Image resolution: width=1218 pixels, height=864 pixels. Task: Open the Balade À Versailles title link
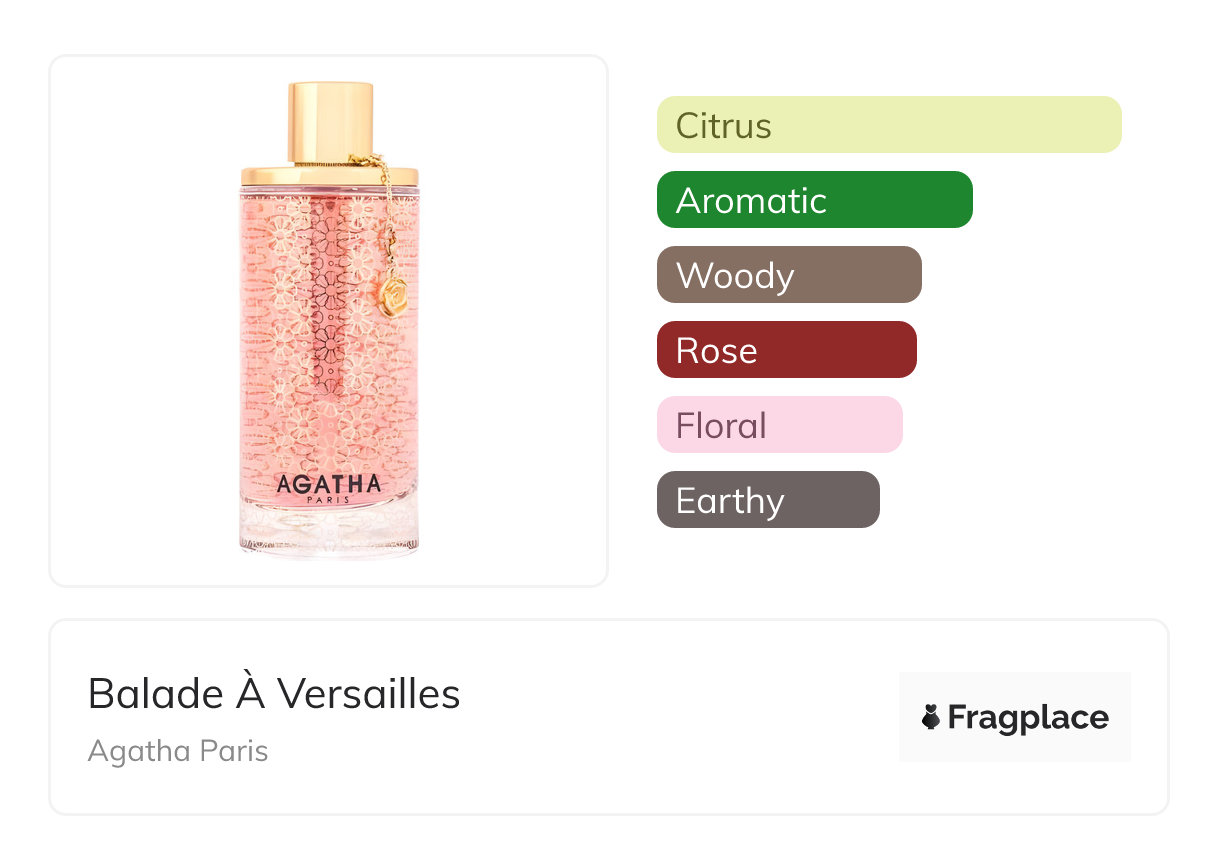click(x=274, y=693)
